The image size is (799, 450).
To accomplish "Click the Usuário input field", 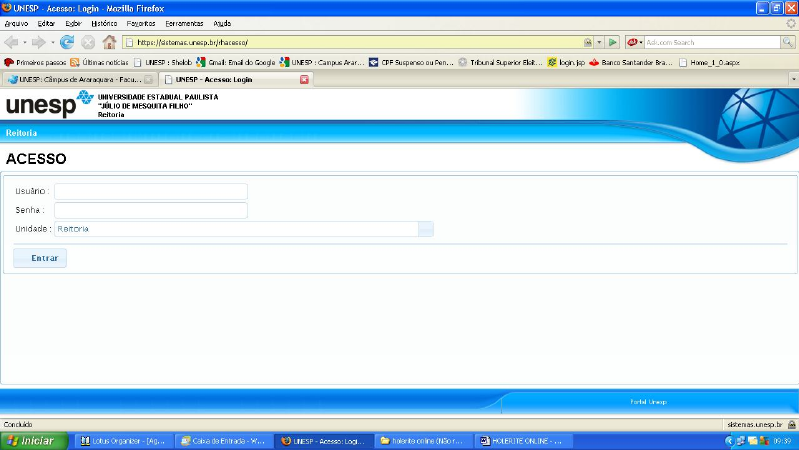I will point(150,192).
